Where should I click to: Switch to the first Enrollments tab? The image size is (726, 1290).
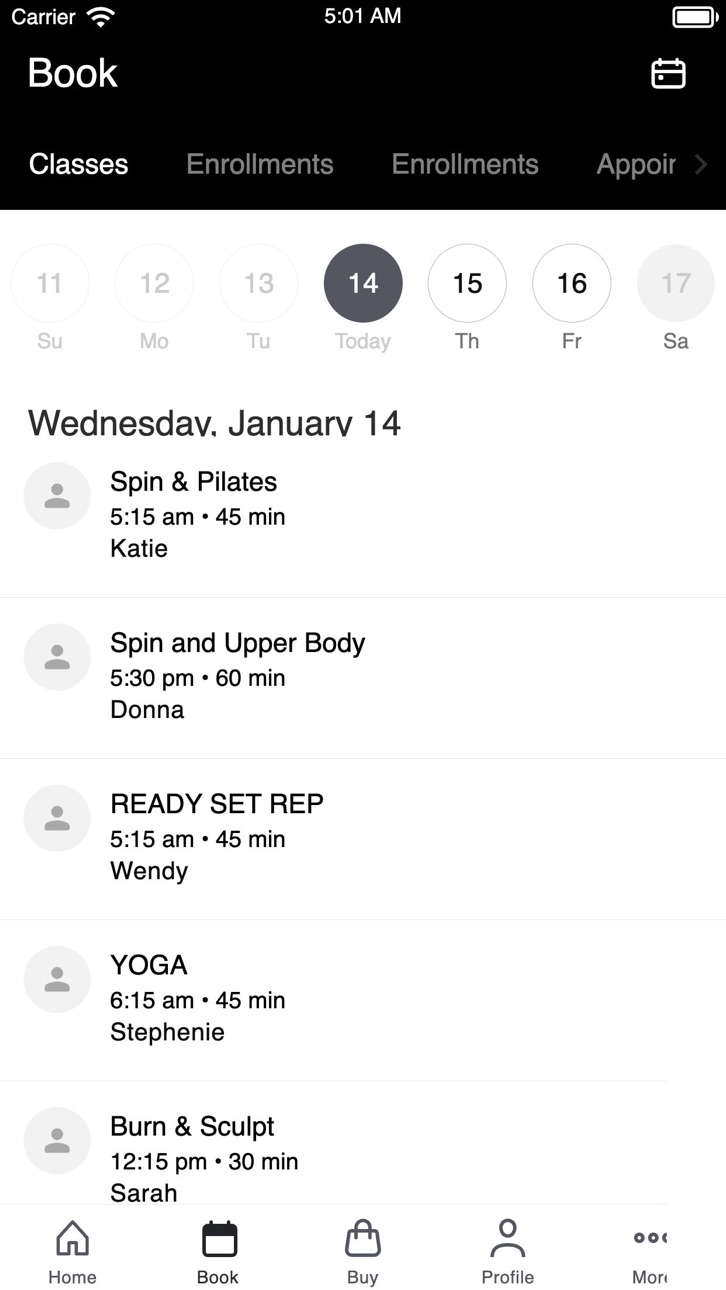coord(260,164)
